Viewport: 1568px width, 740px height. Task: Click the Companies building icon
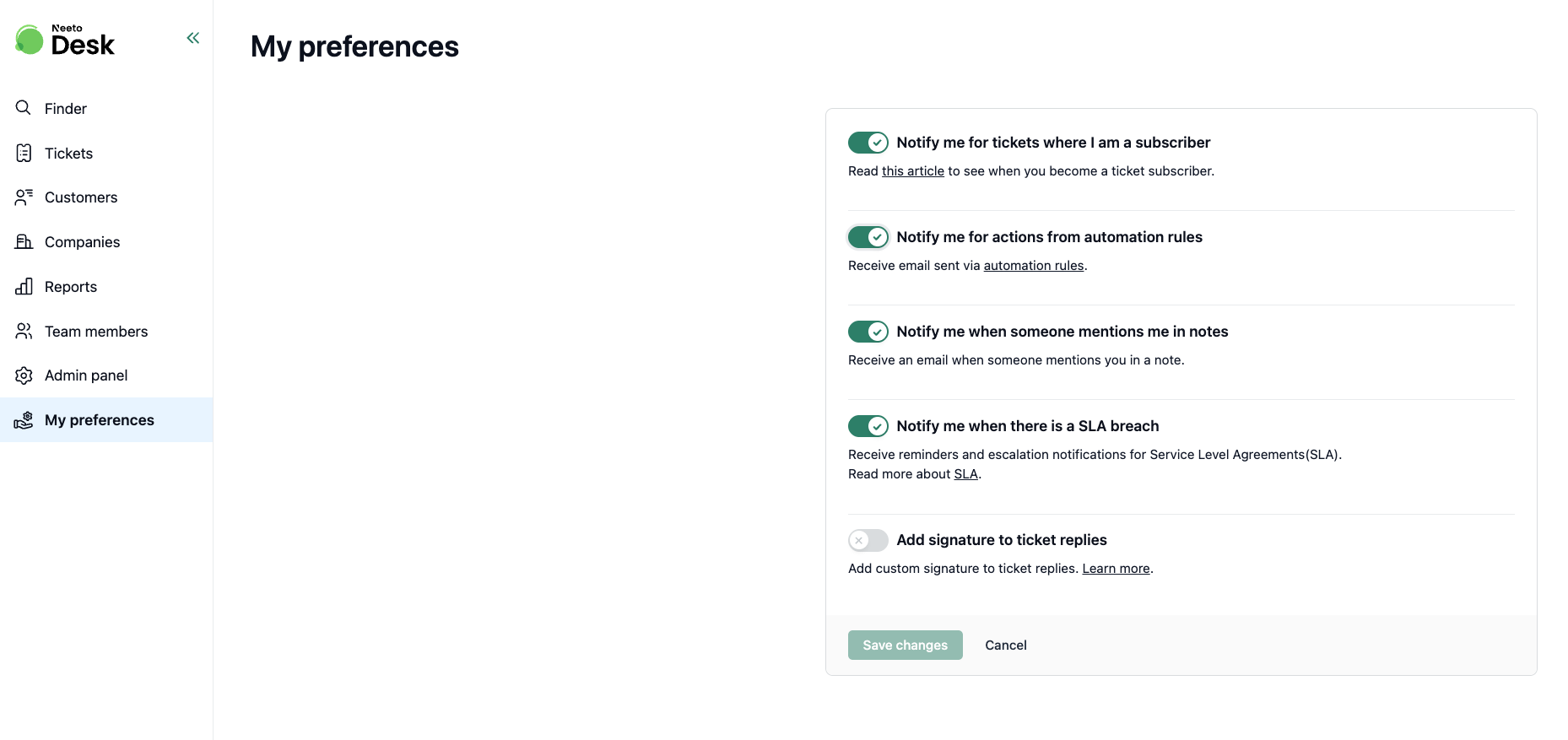[24, 242]
